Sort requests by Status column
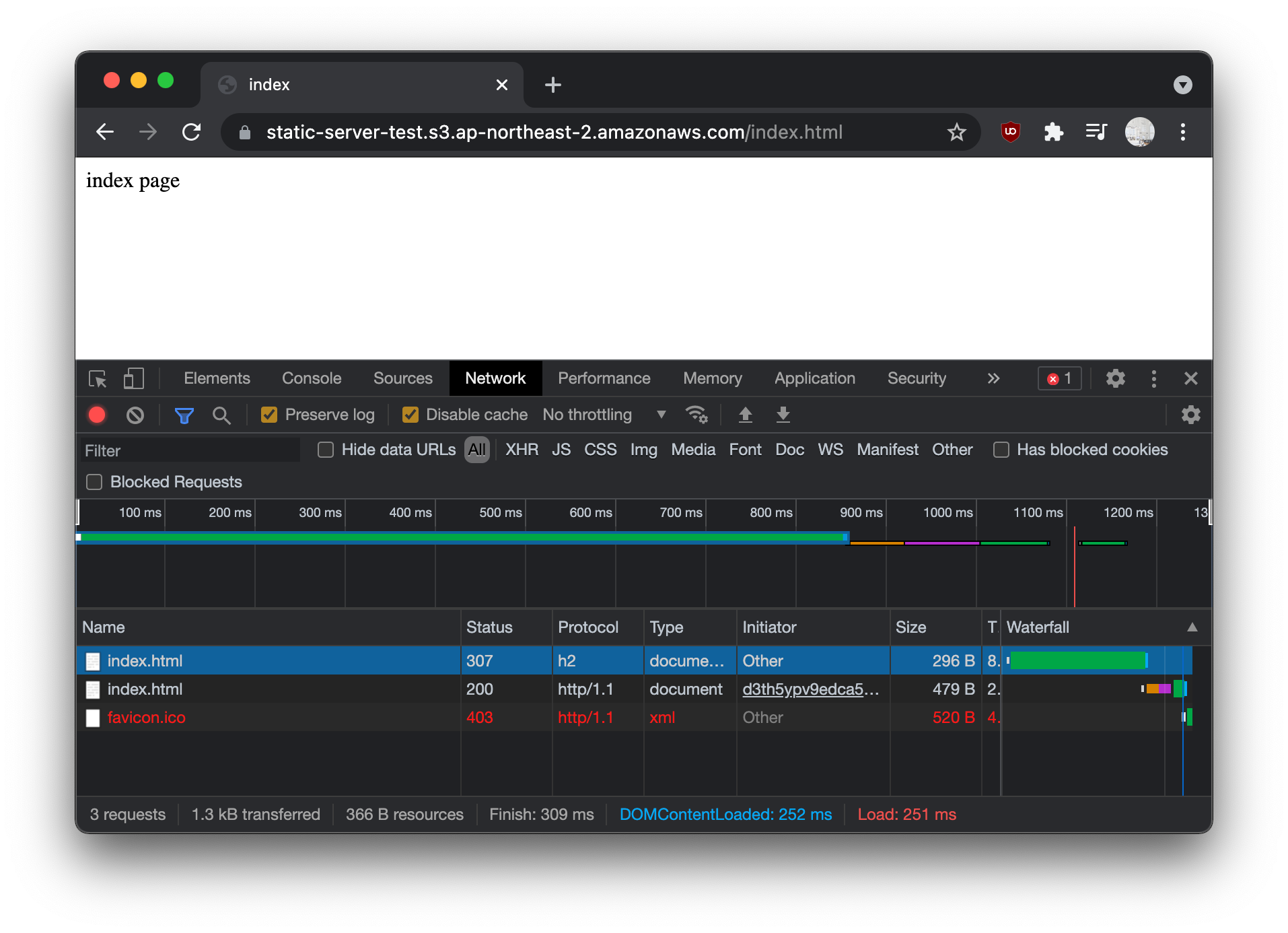Image resolution: width=1288 pixels, height=933 pixels. 506,627
